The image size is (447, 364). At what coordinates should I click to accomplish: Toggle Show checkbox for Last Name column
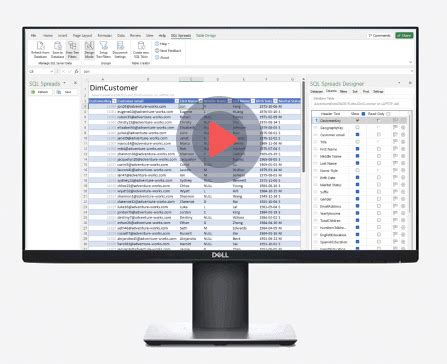[x=357, y=163]
